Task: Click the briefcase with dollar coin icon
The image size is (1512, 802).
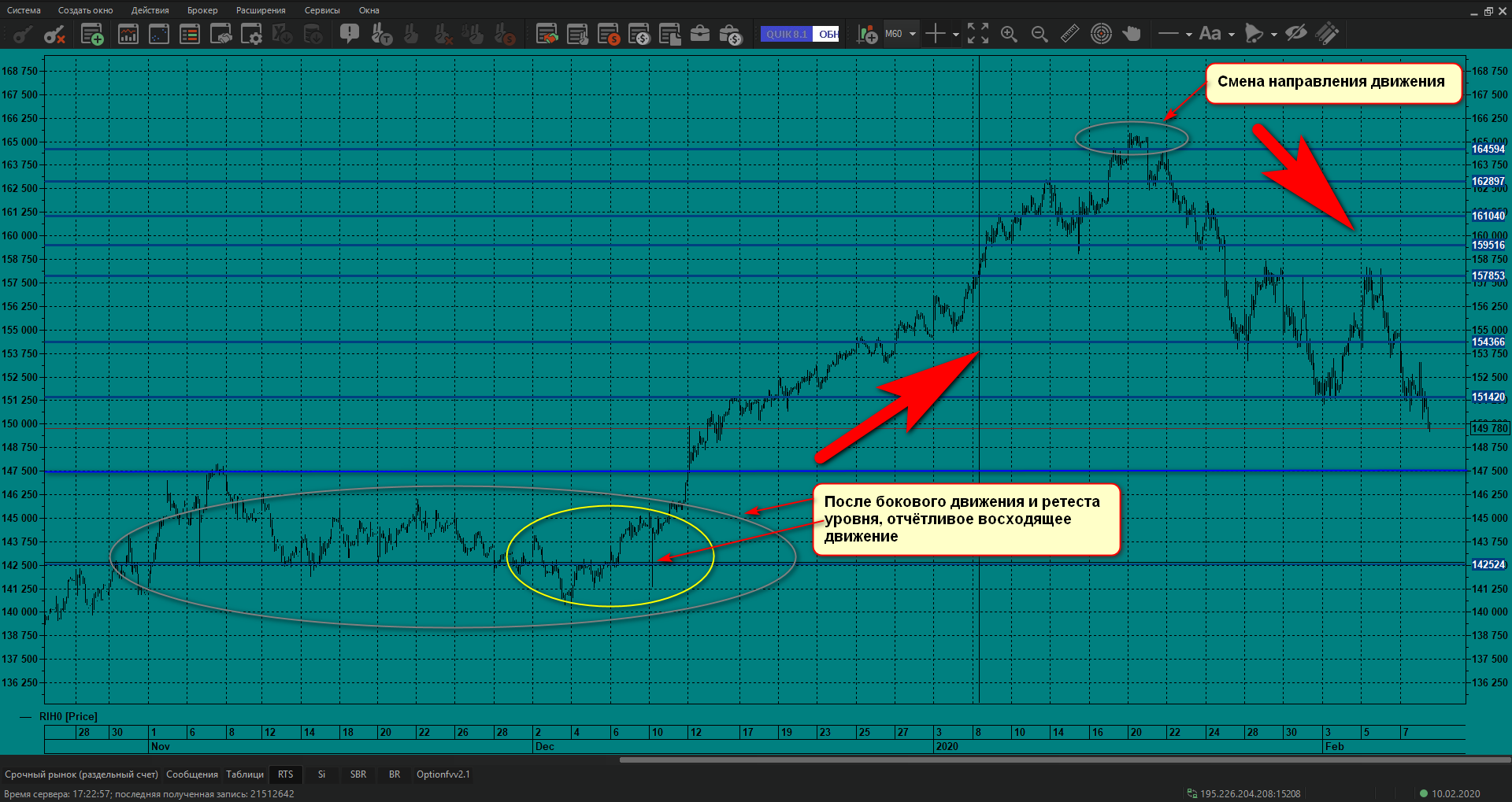Action: [731, 34]
